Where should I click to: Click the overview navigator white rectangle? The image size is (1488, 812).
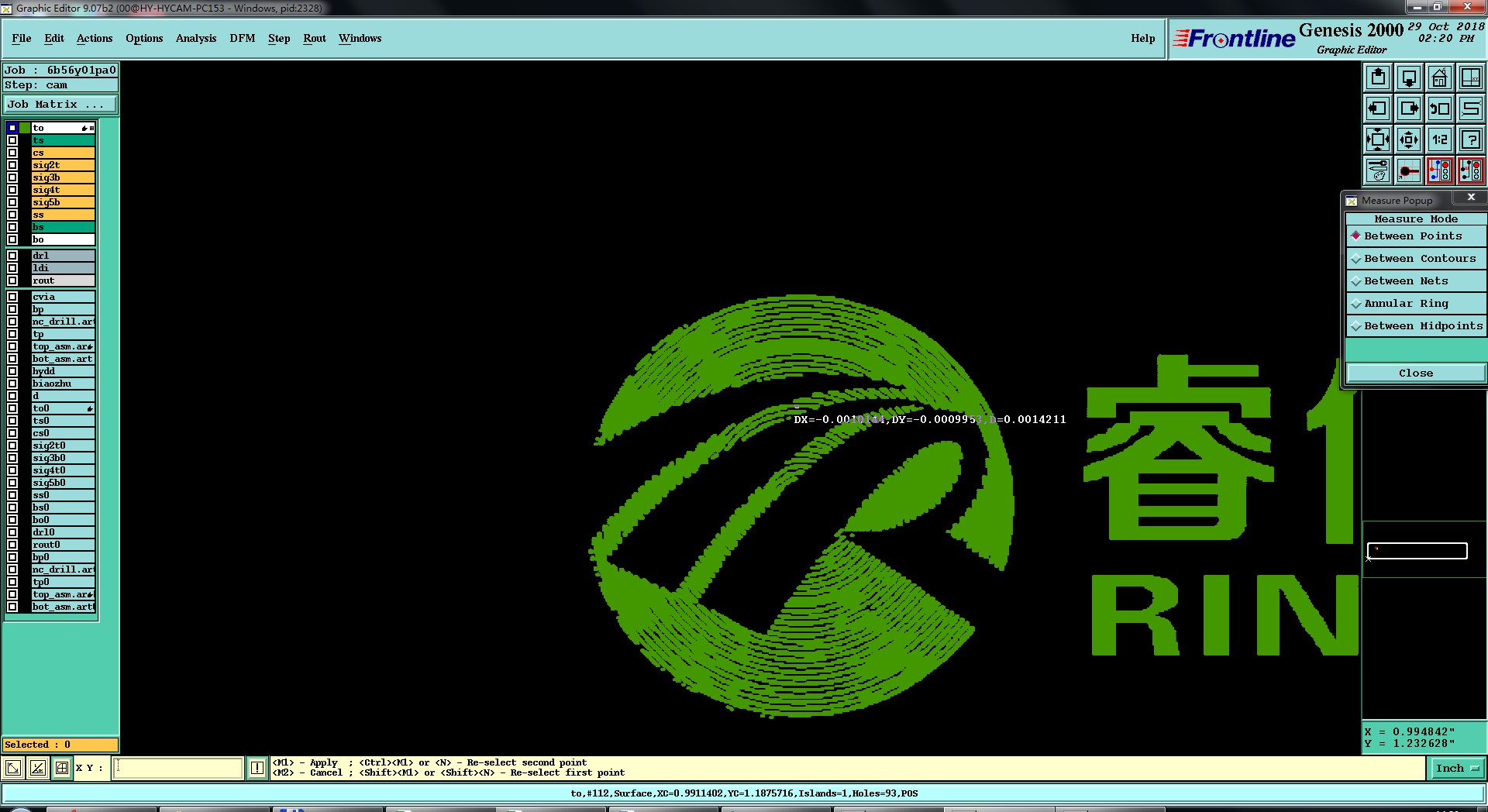coord(1417,551)
